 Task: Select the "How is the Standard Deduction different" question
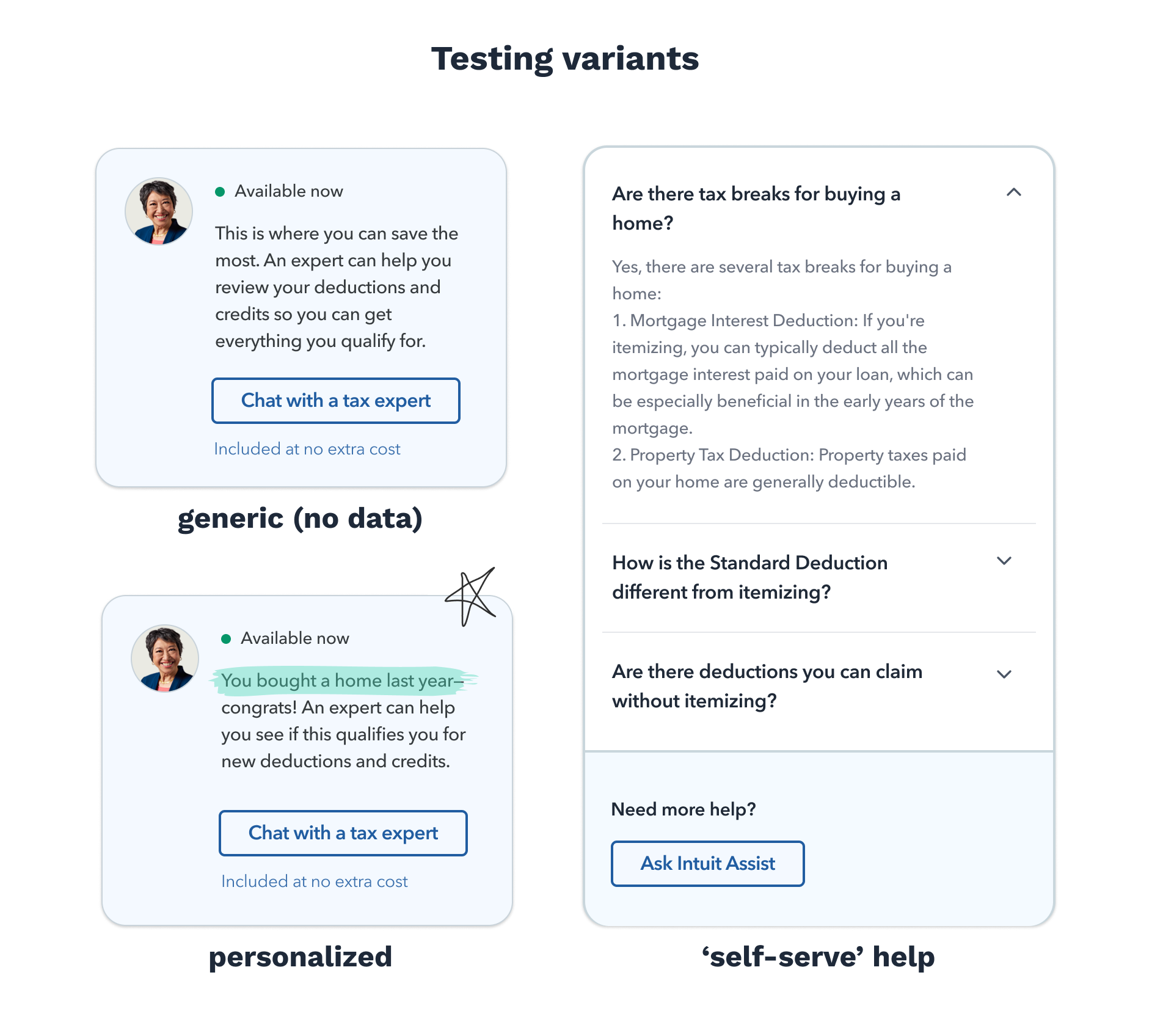pos(749,577)
